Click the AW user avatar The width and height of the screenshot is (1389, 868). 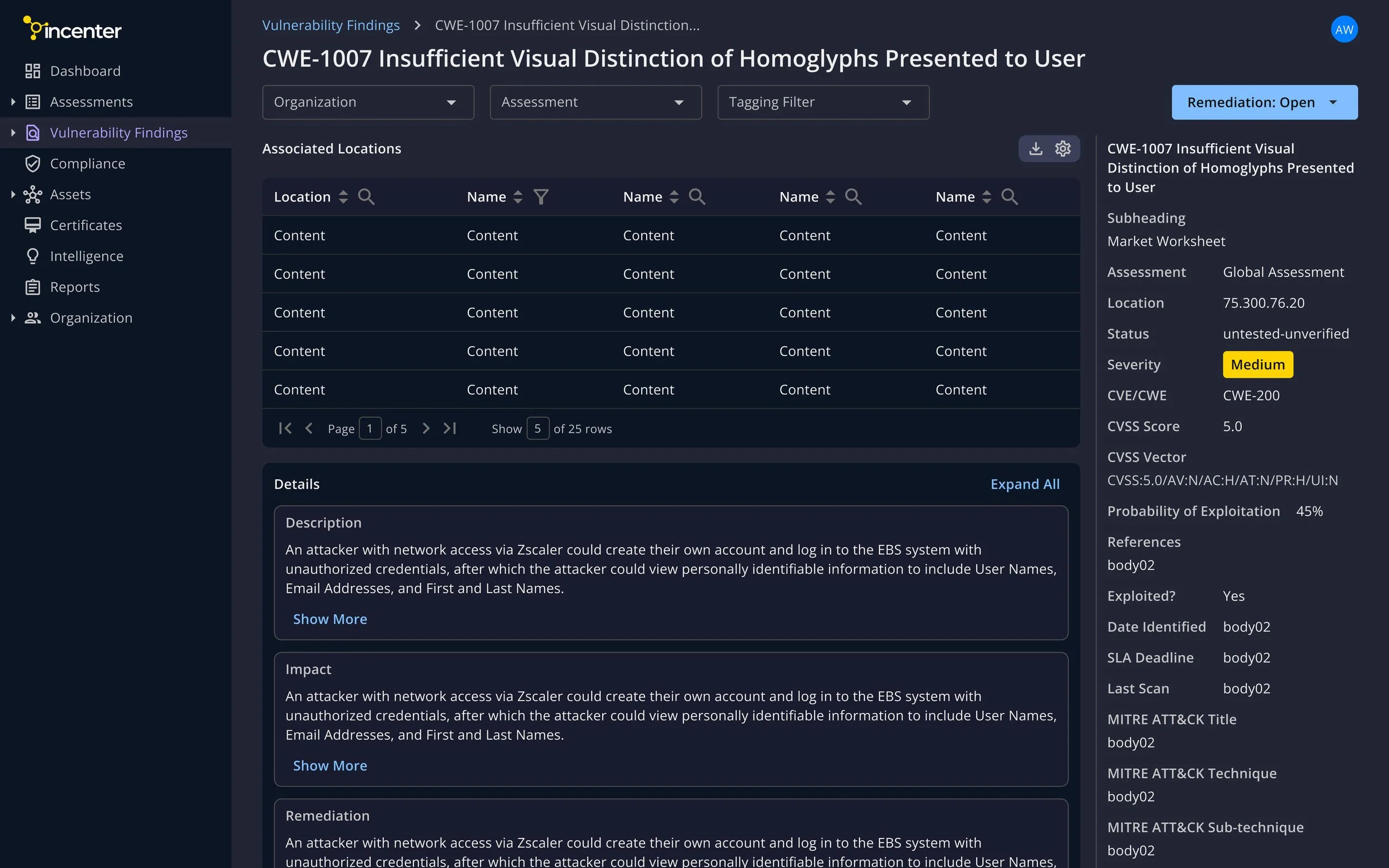coord(1343,29)
